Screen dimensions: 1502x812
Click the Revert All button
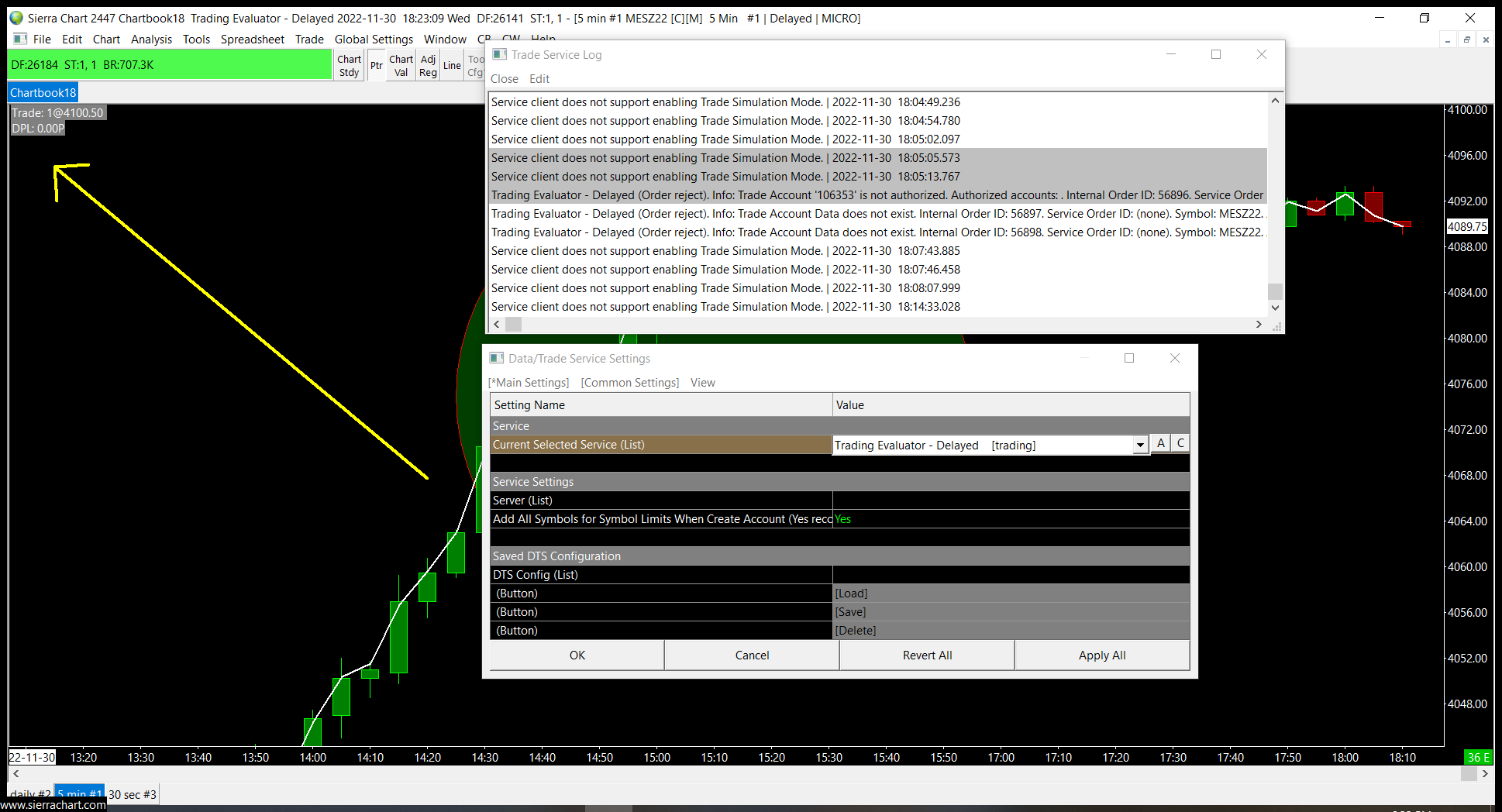(x=927, y=655)
